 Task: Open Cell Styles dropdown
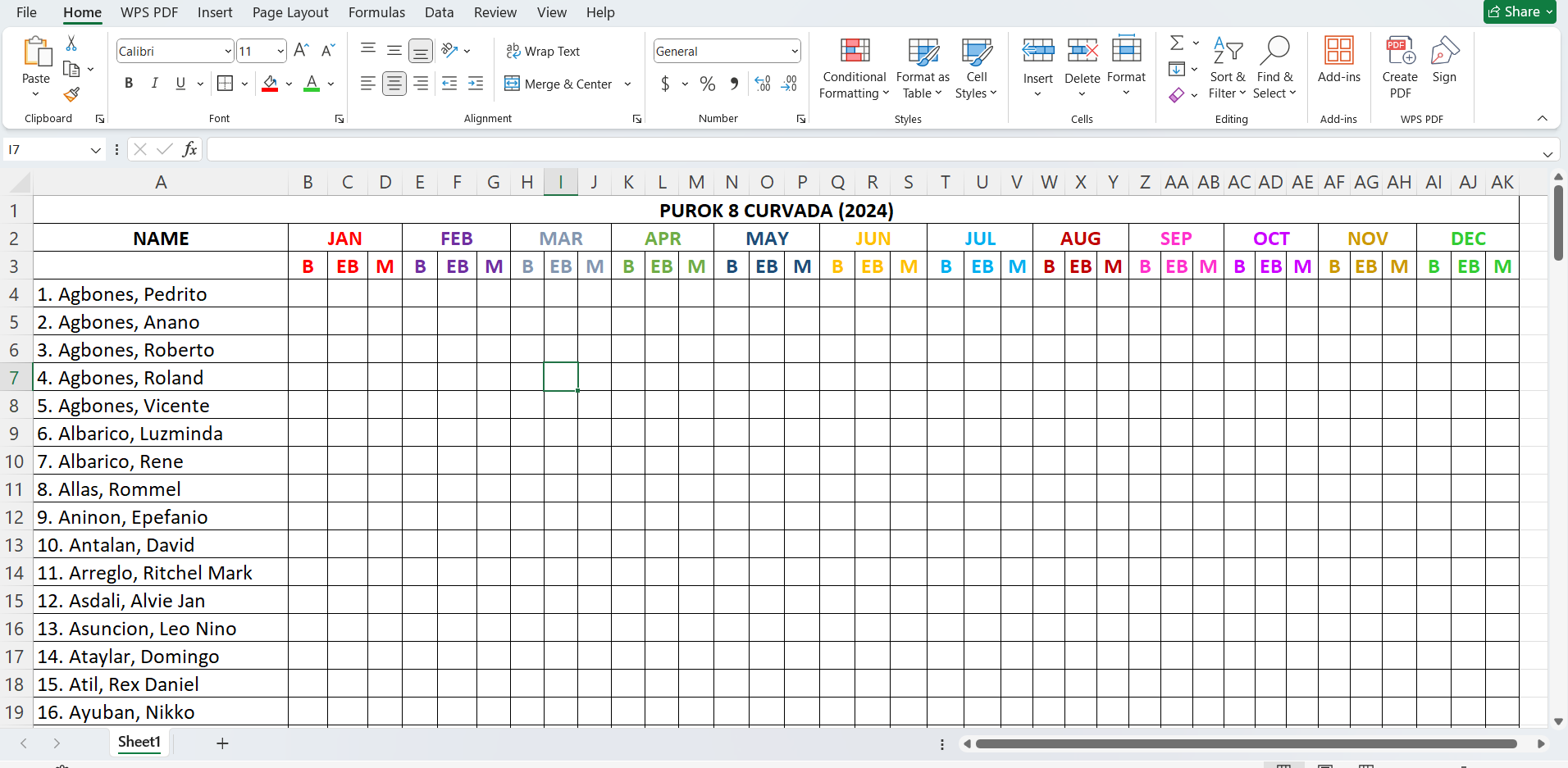point(976,67)
